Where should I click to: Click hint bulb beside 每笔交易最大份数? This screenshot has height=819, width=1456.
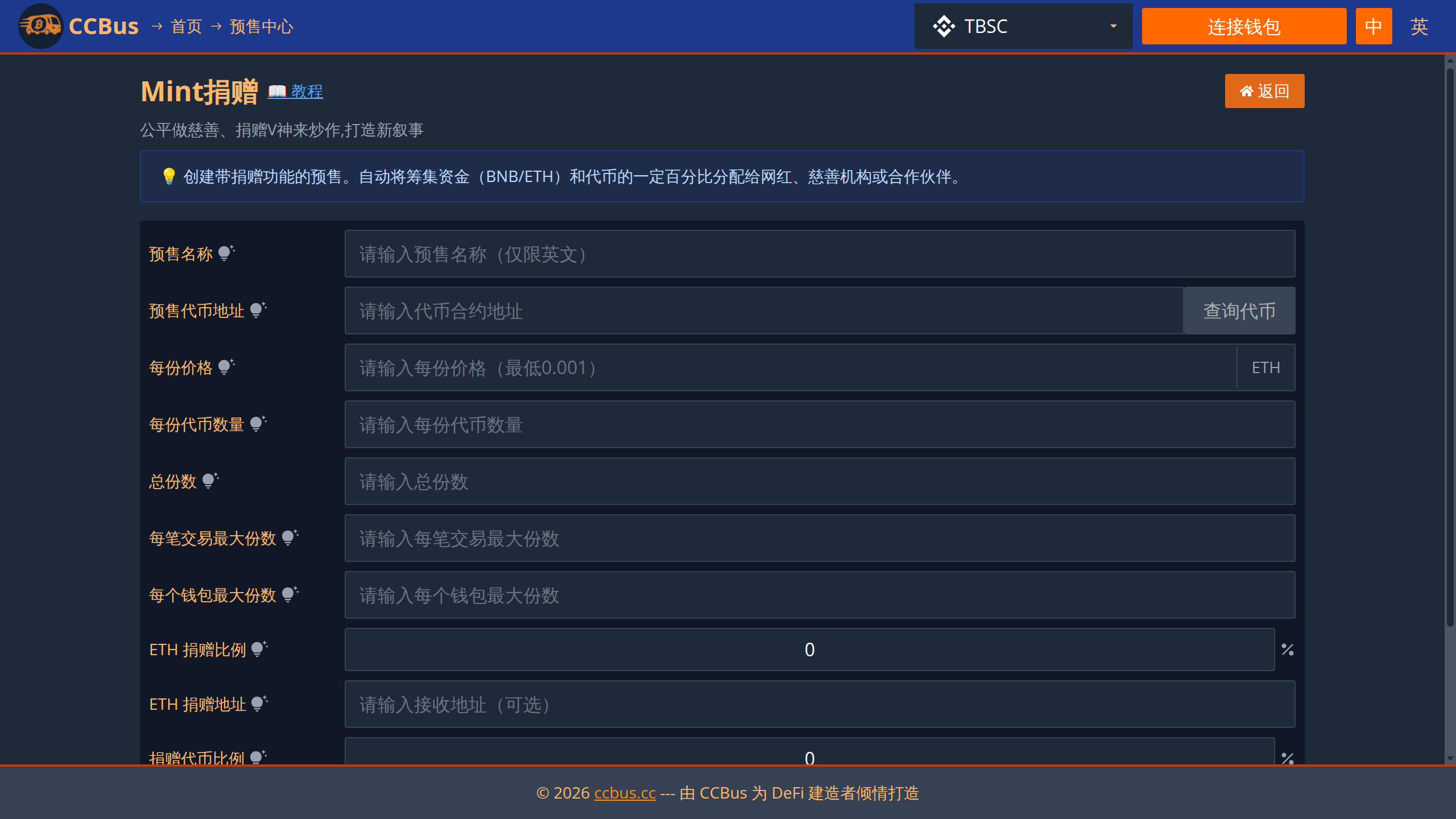(x=289, y=537)
